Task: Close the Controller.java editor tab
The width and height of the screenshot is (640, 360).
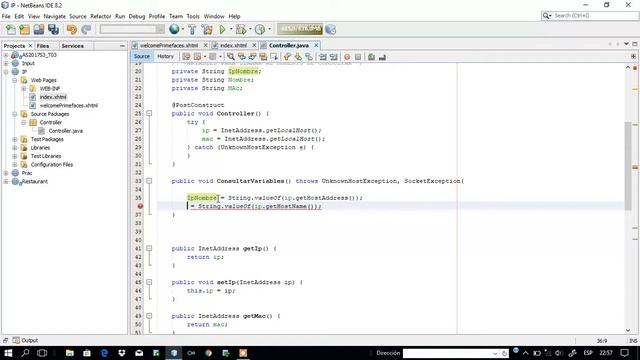Action: pos(316,45)
